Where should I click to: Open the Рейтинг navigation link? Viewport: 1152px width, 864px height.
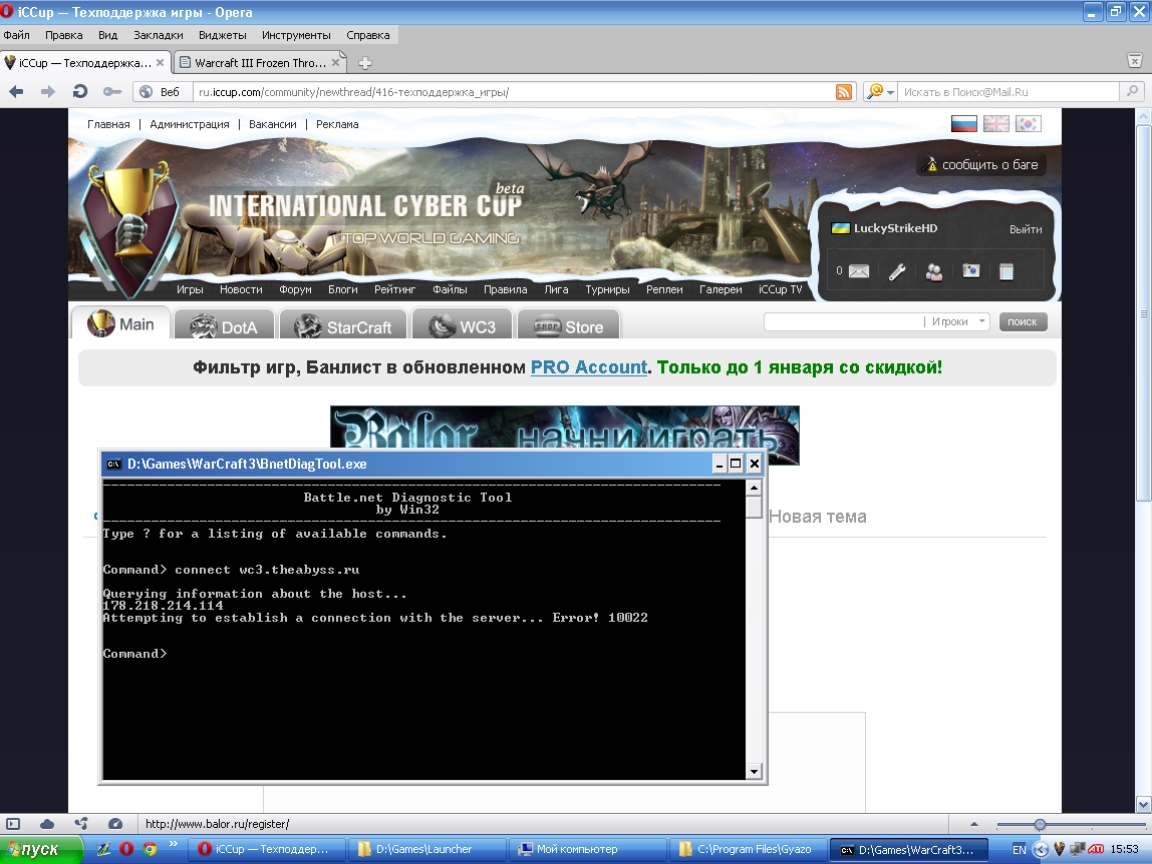(x=395, y=289)
